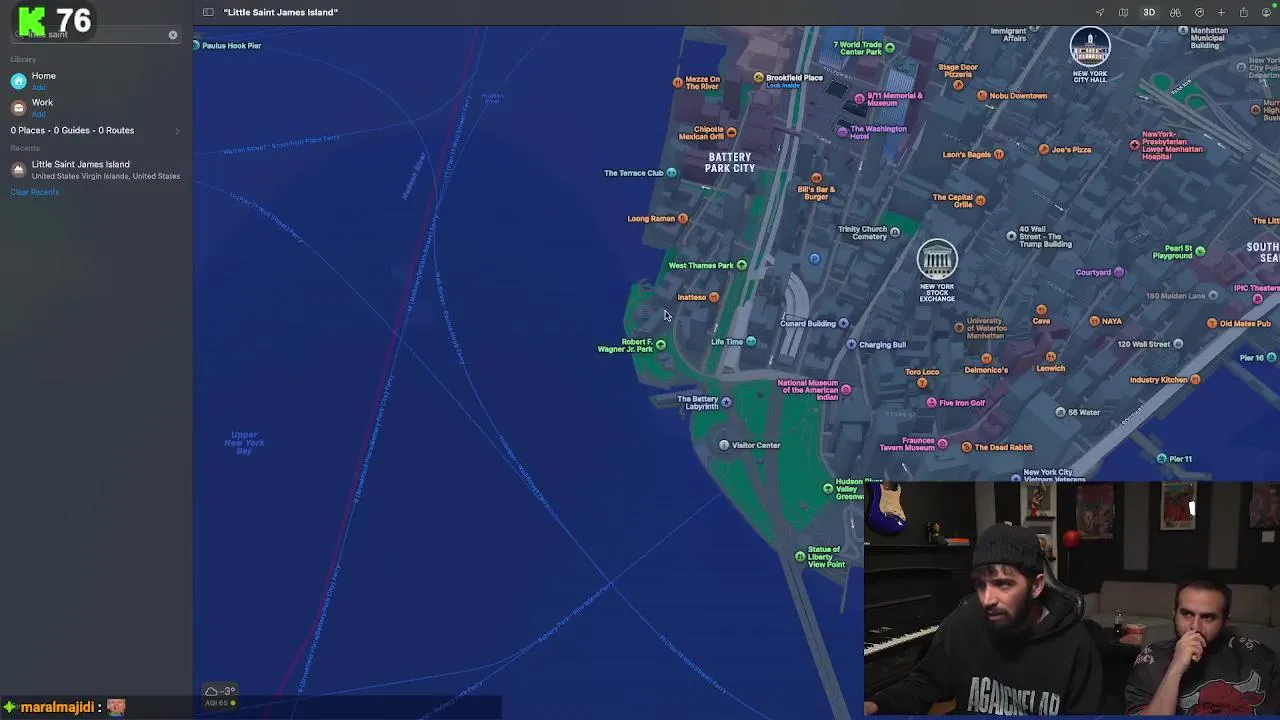
Task: Select the Nobu Downtown pin
Action: [981, 96]
